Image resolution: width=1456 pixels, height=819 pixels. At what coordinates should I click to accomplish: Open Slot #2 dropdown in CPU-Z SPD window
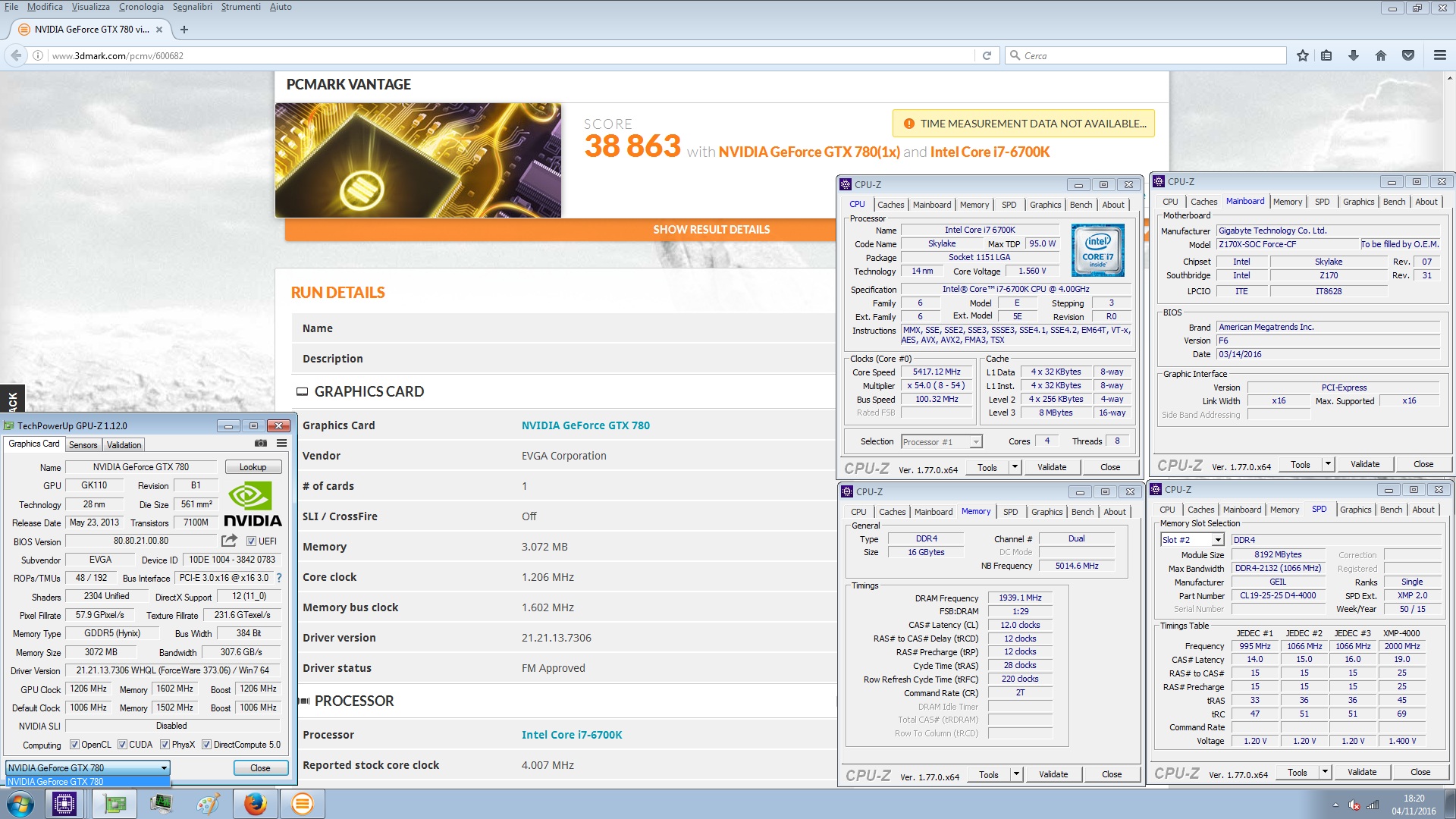tap(1192, 540)
